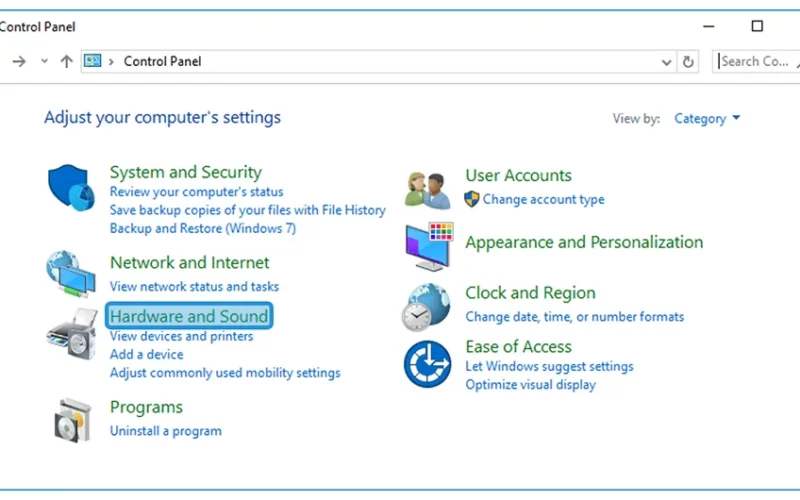Go up one level with up arrow
This screenshot has width=800, height=500.
pyautogui.click(x=66, y=62)
